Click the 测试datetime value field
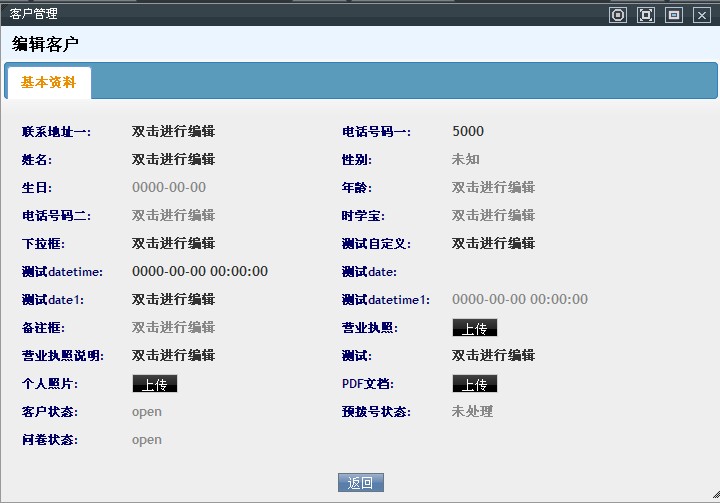 (x=200, y=271)
